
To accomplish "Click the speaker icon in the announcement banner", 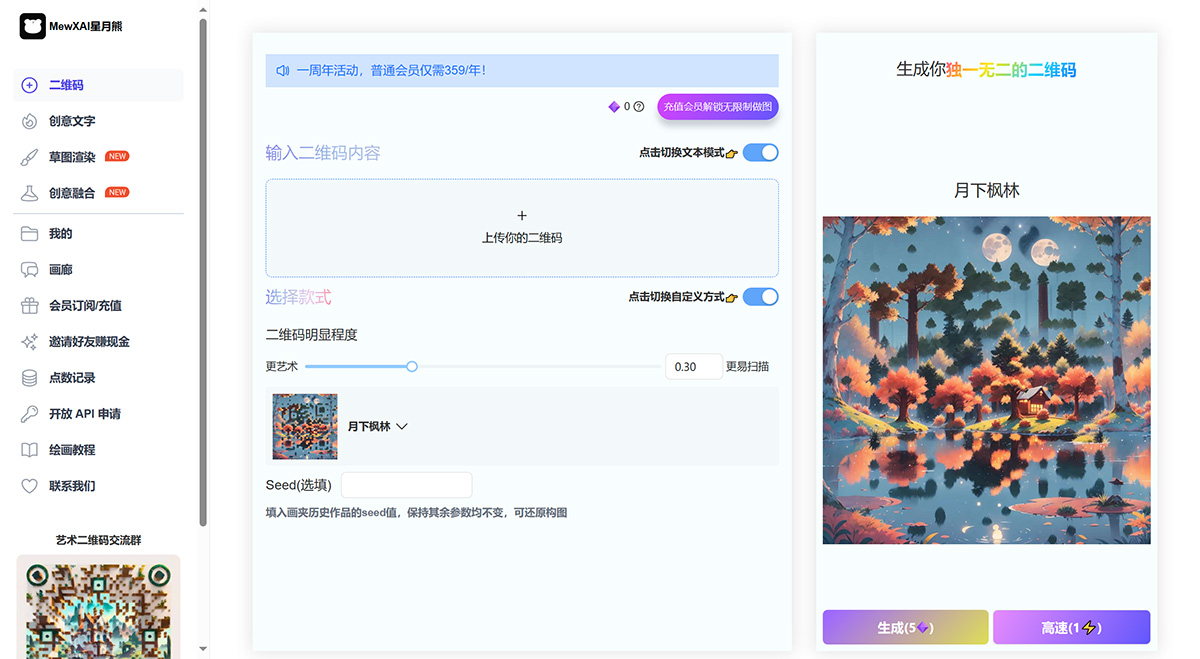I will (282, 70).
